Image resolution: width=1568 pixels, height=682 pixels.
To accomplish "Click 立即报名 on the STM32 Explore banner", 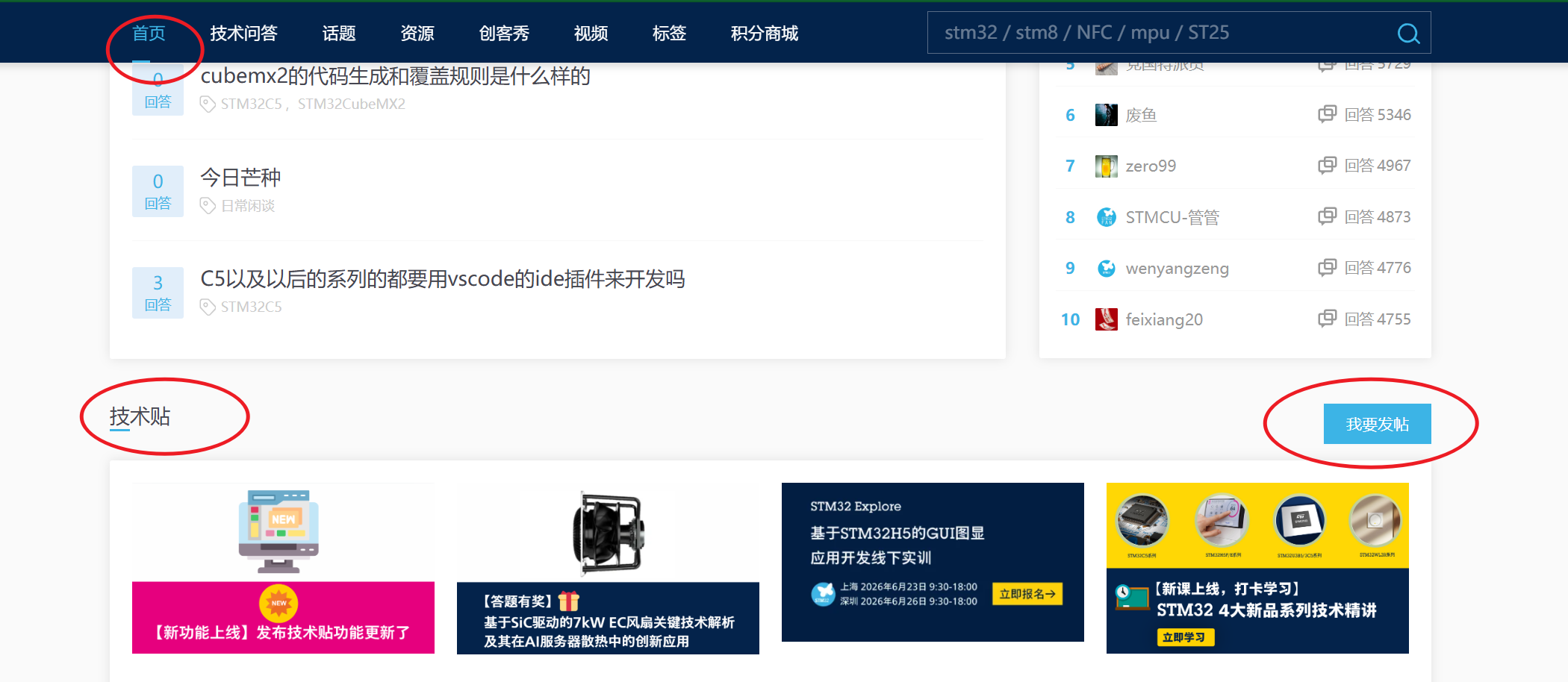I will [1027, 594].
